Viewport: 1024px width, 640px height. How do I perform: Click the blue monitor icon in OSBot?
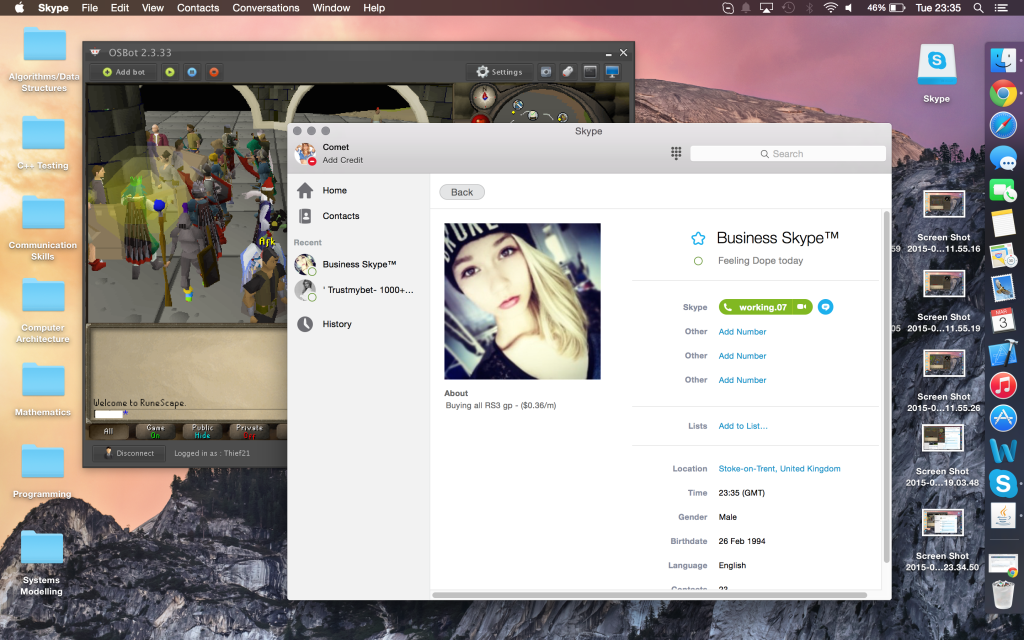click(612, 72)
